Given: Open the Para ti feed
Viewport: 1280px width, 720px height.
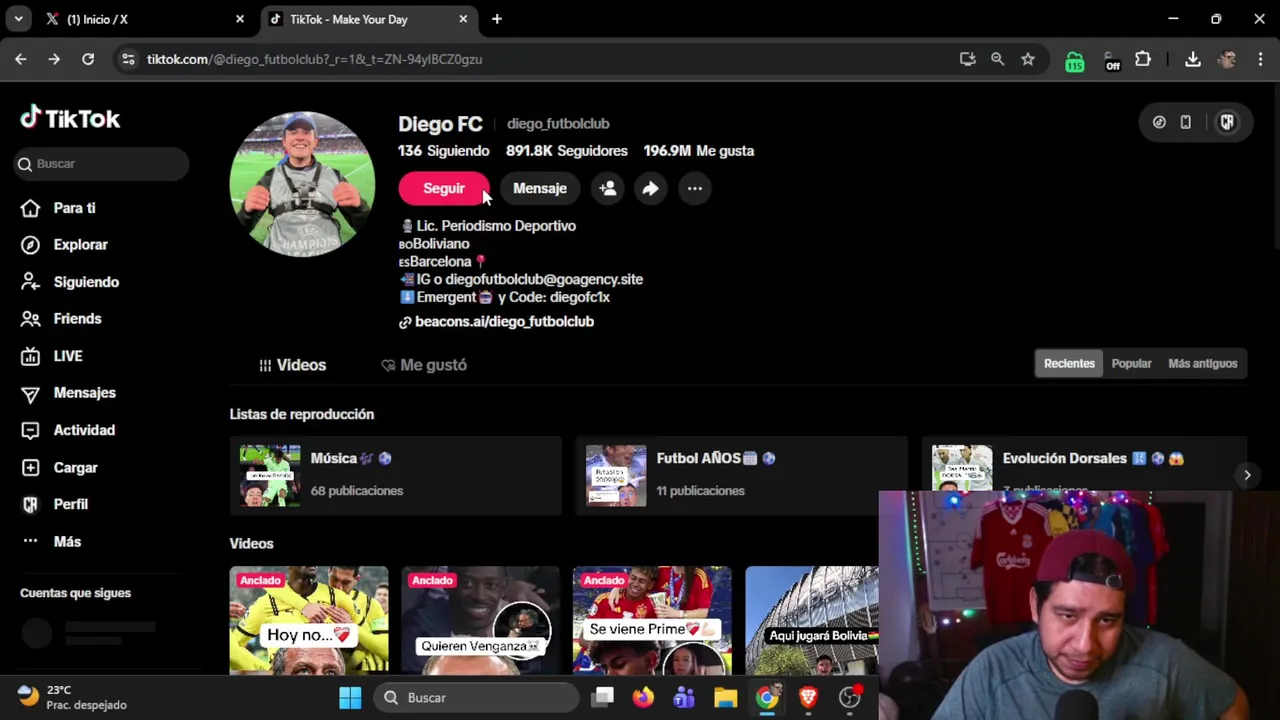Looking at the screenshot, I should pos(58,208).
